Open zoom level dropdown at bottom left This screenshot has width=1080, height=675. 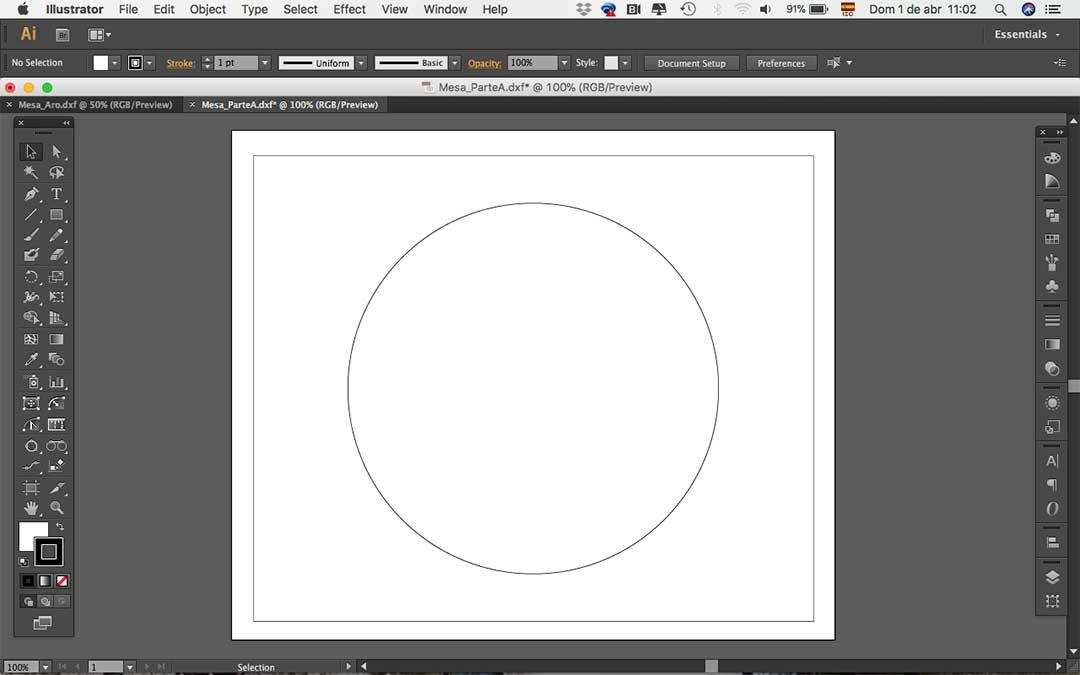45,667
